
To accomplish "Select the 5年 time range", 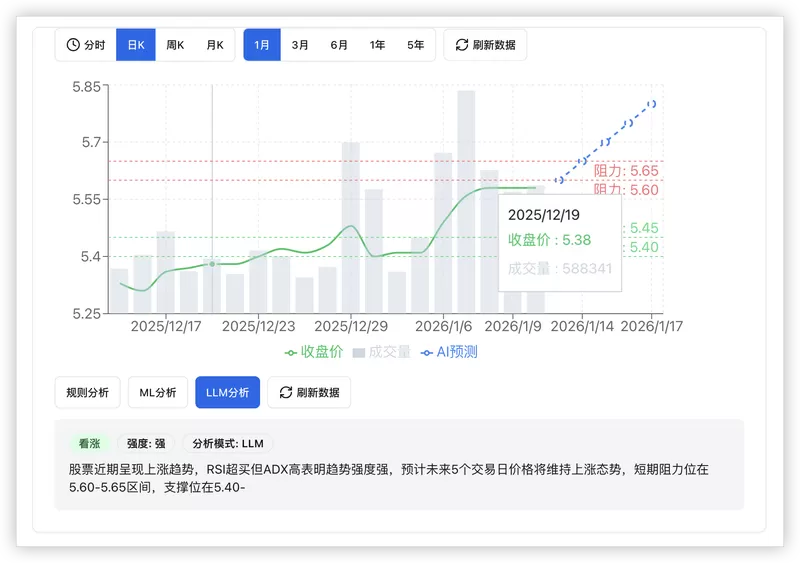I will click(x=416, y=45).
